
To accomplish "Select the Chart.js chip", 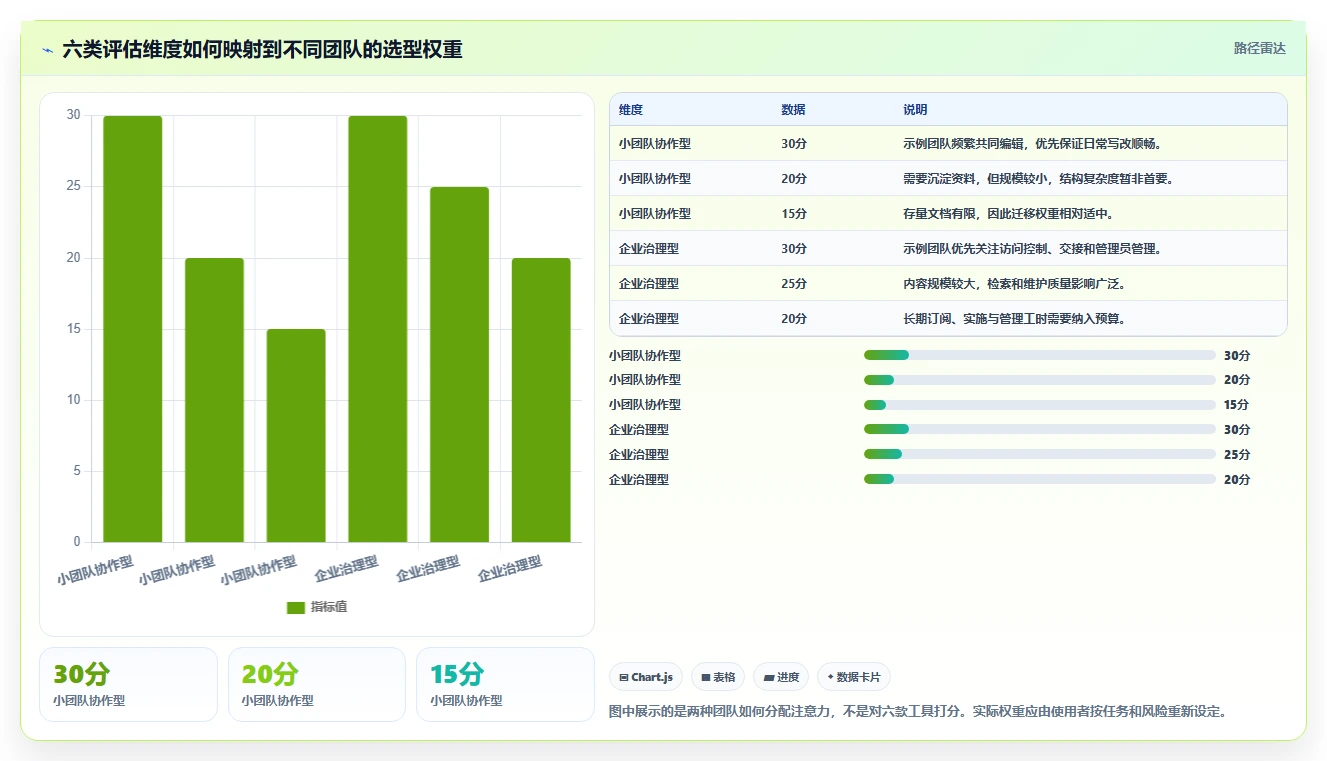I will [x=646, y=677].
